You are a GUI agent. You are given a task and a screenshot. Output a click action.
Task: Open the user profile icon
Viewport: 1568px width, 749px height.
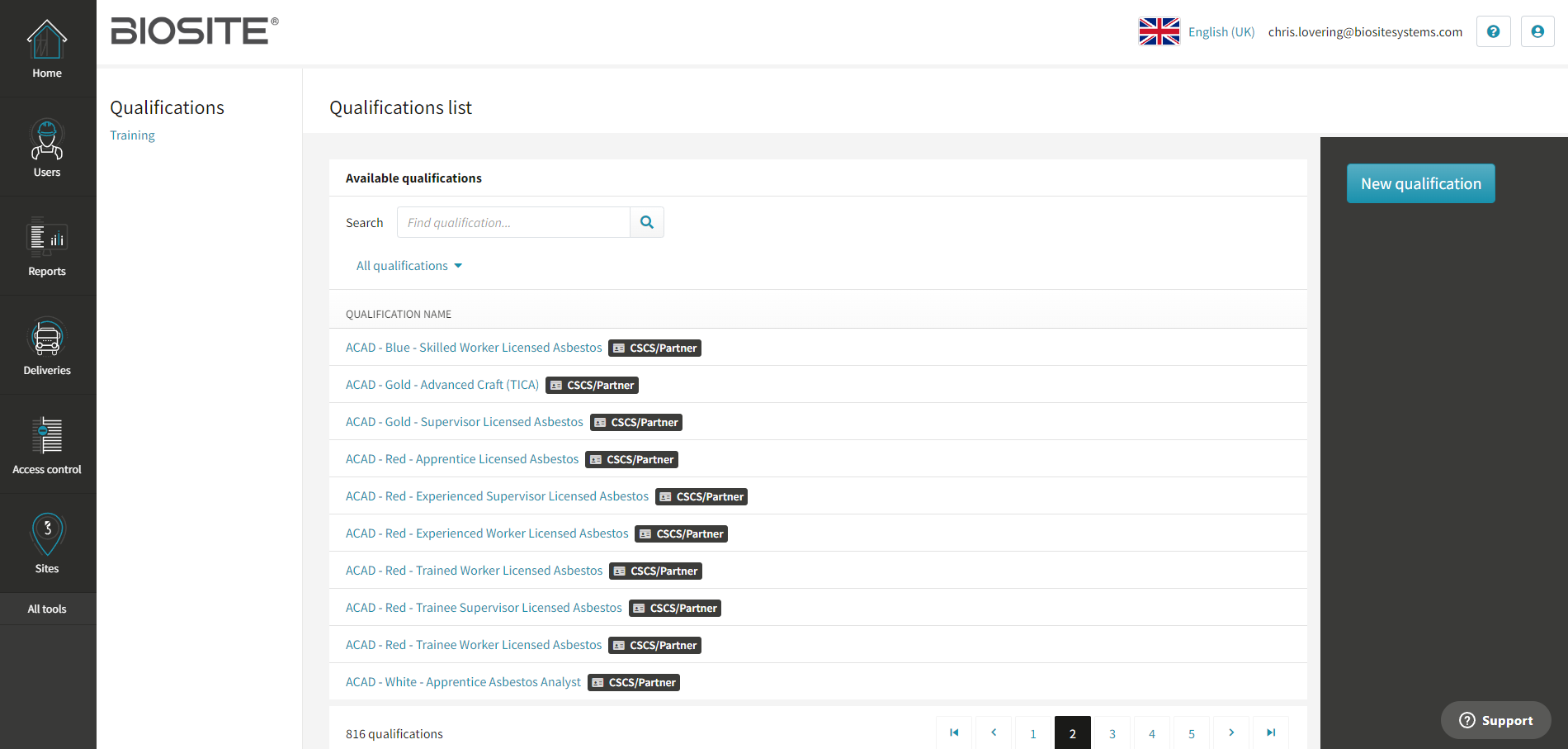click(x=1537, y=31)
